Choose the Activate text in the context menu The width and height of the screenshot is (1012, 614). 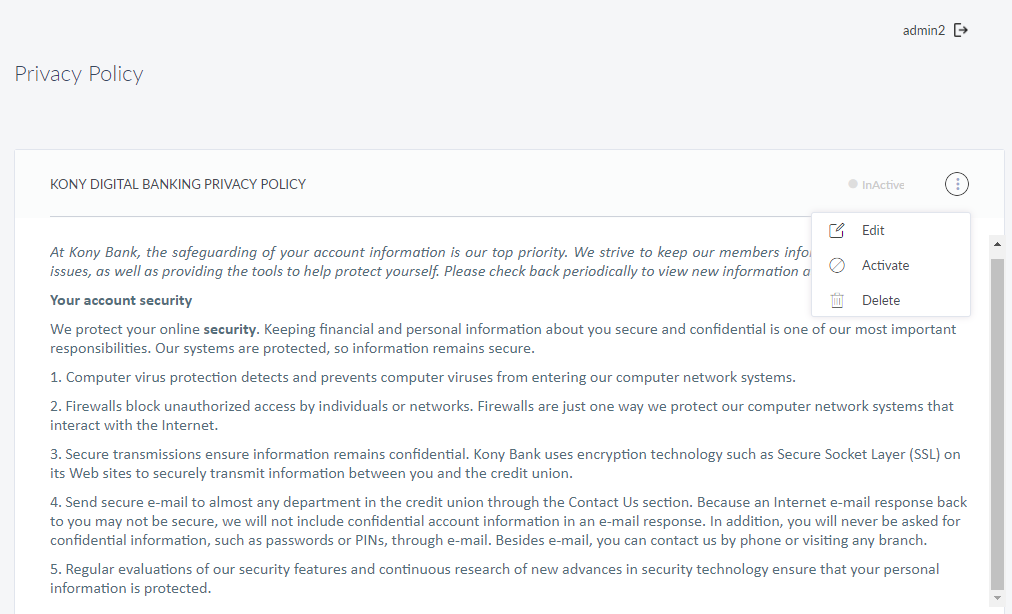pos(885,265)
